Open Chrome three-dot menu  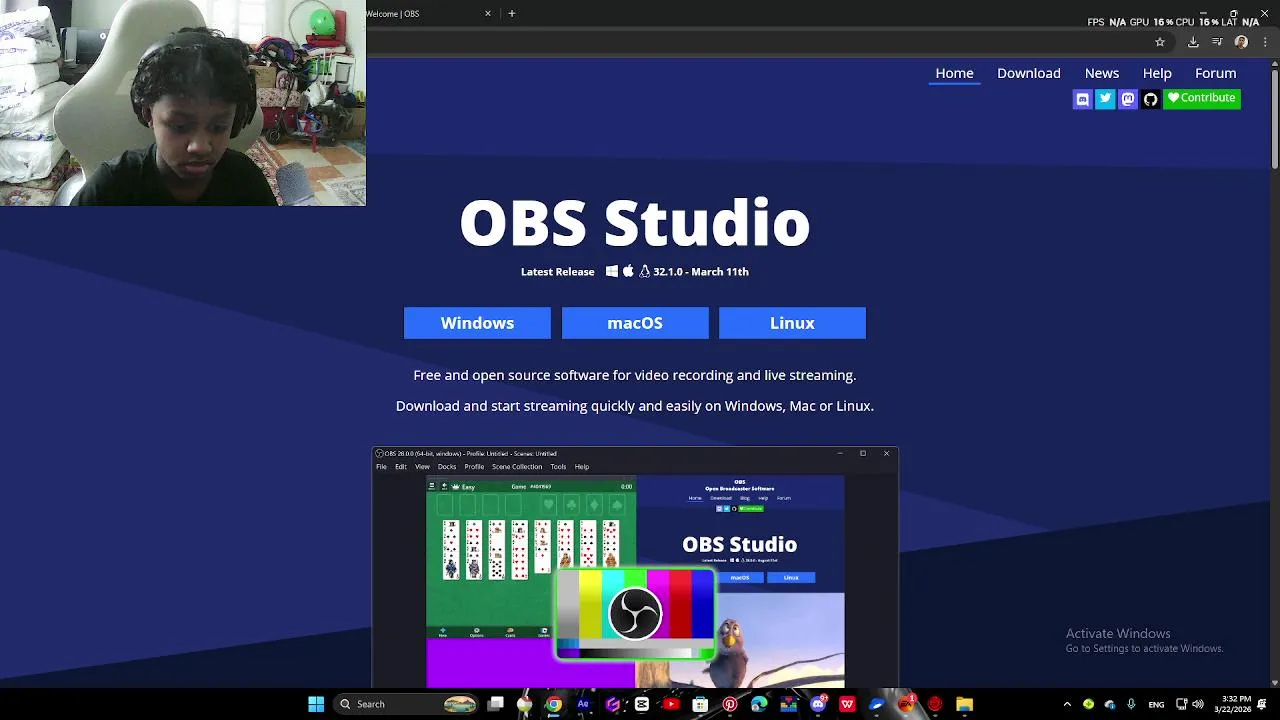1264,42
